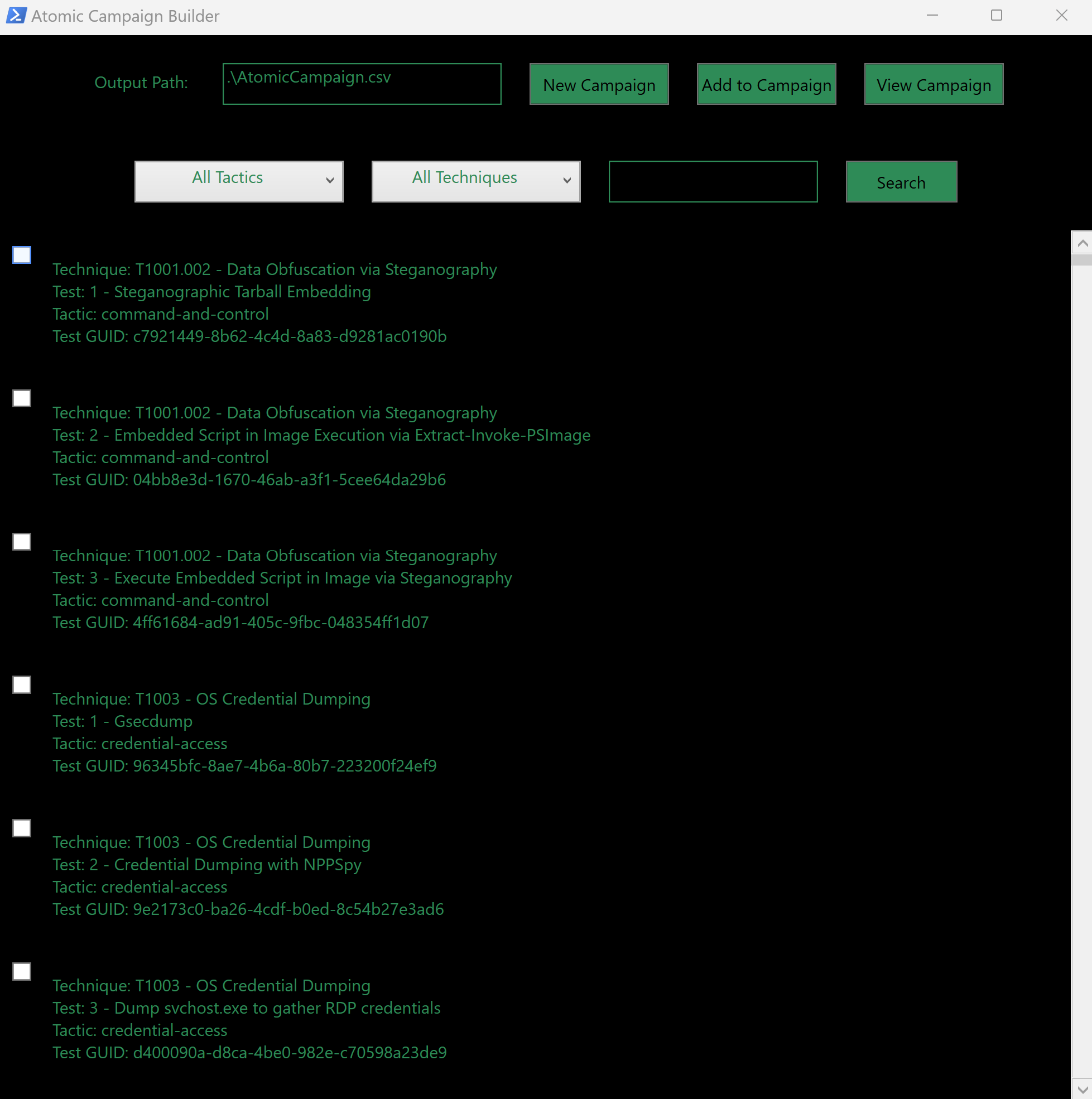This screenshot has width=1092, height=1099.
Task: Maximize the Atomic Campaign Builder window
Action: click(x=996, y=16)
